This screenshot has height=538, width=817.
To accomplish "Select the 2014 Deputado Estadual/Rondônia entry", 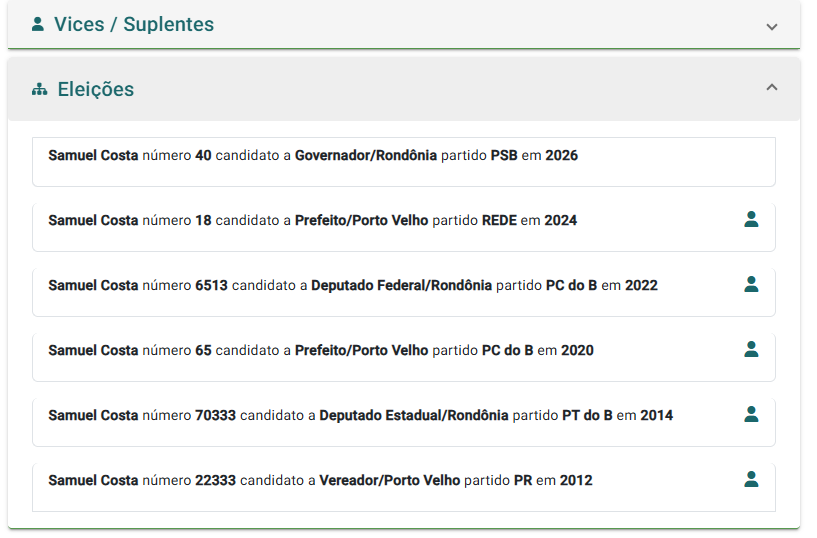I will [404, 422].
